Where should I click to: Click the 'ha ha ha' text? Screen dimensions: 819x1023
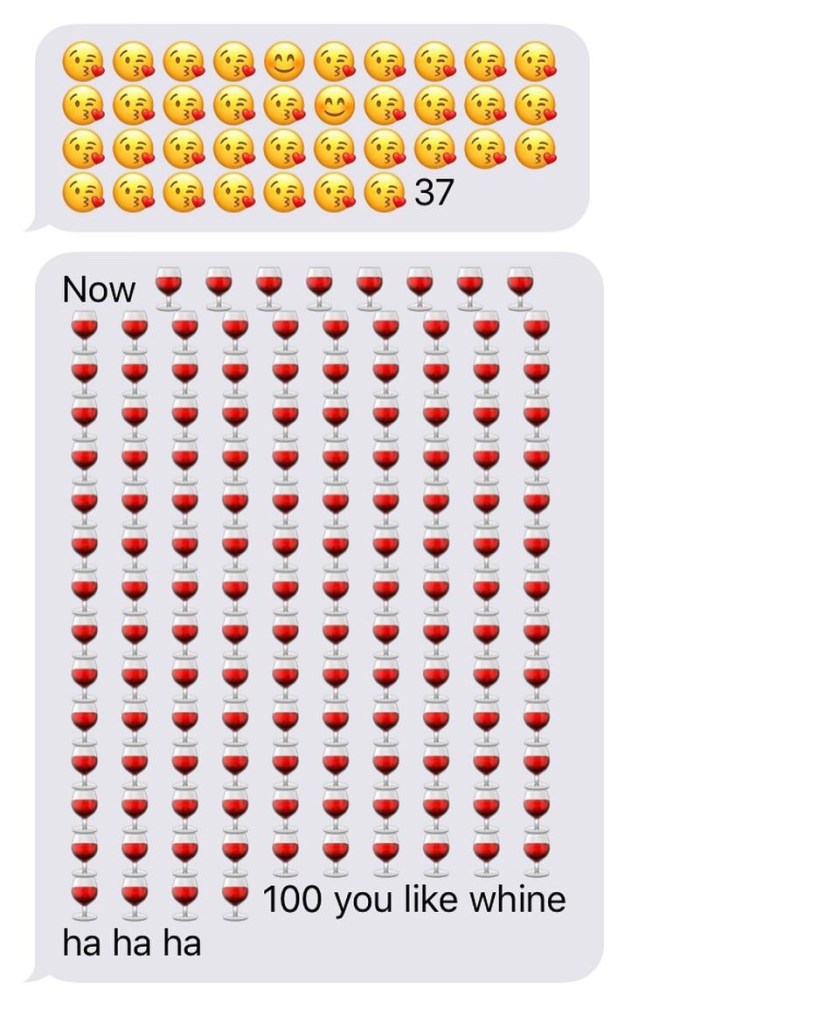click(x=132, y=943)
